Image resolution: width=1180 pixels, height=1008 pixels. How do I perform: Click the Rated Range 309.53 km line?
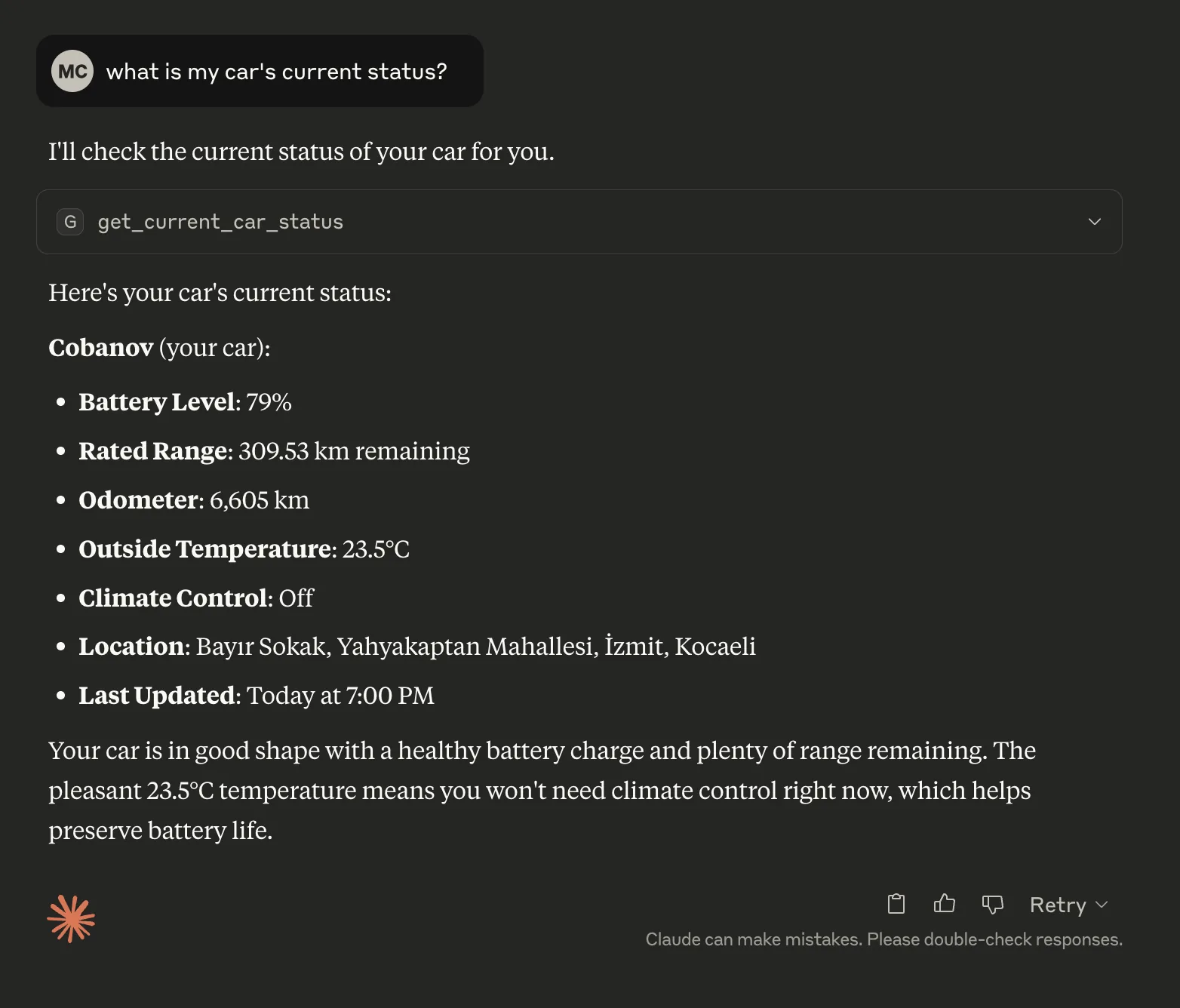point(274,451)
